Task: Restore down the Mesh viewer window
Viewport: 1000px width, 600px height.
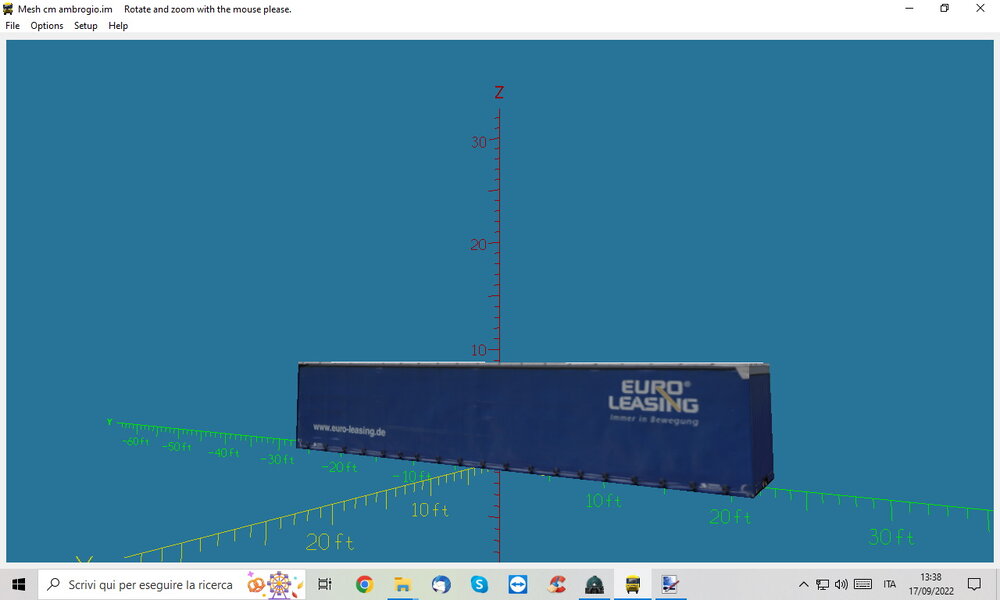Action: point(945,8)
